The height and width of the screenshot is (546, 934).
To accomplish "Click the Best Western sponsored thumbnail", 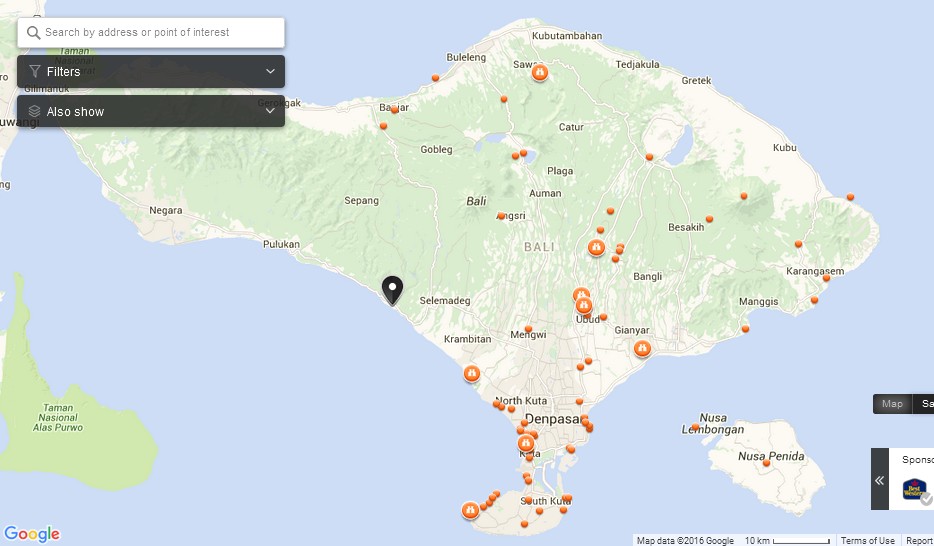I will click(914, 488).
